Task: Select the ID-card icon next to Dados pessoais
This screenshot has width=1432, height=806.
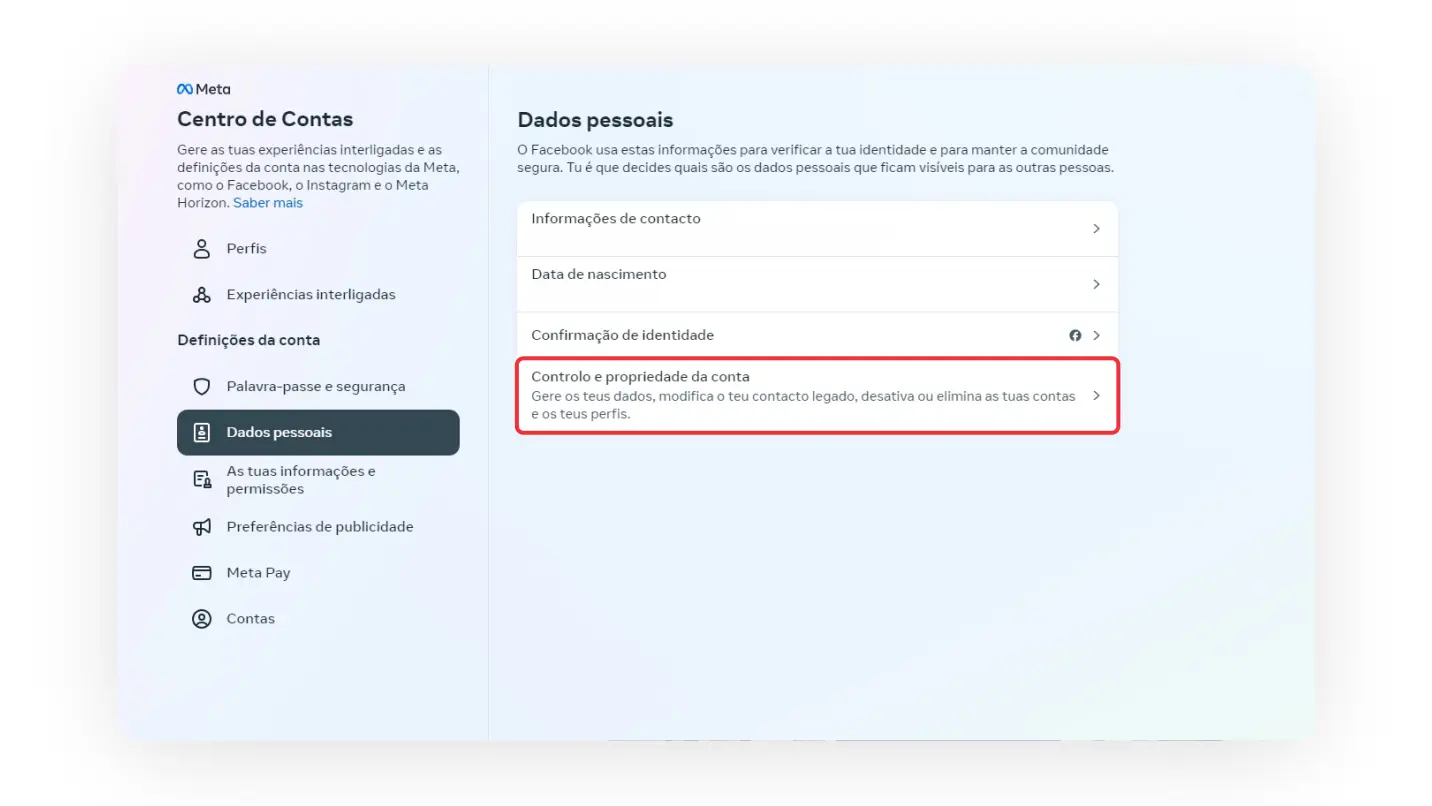Action: [x=202, y=431]
